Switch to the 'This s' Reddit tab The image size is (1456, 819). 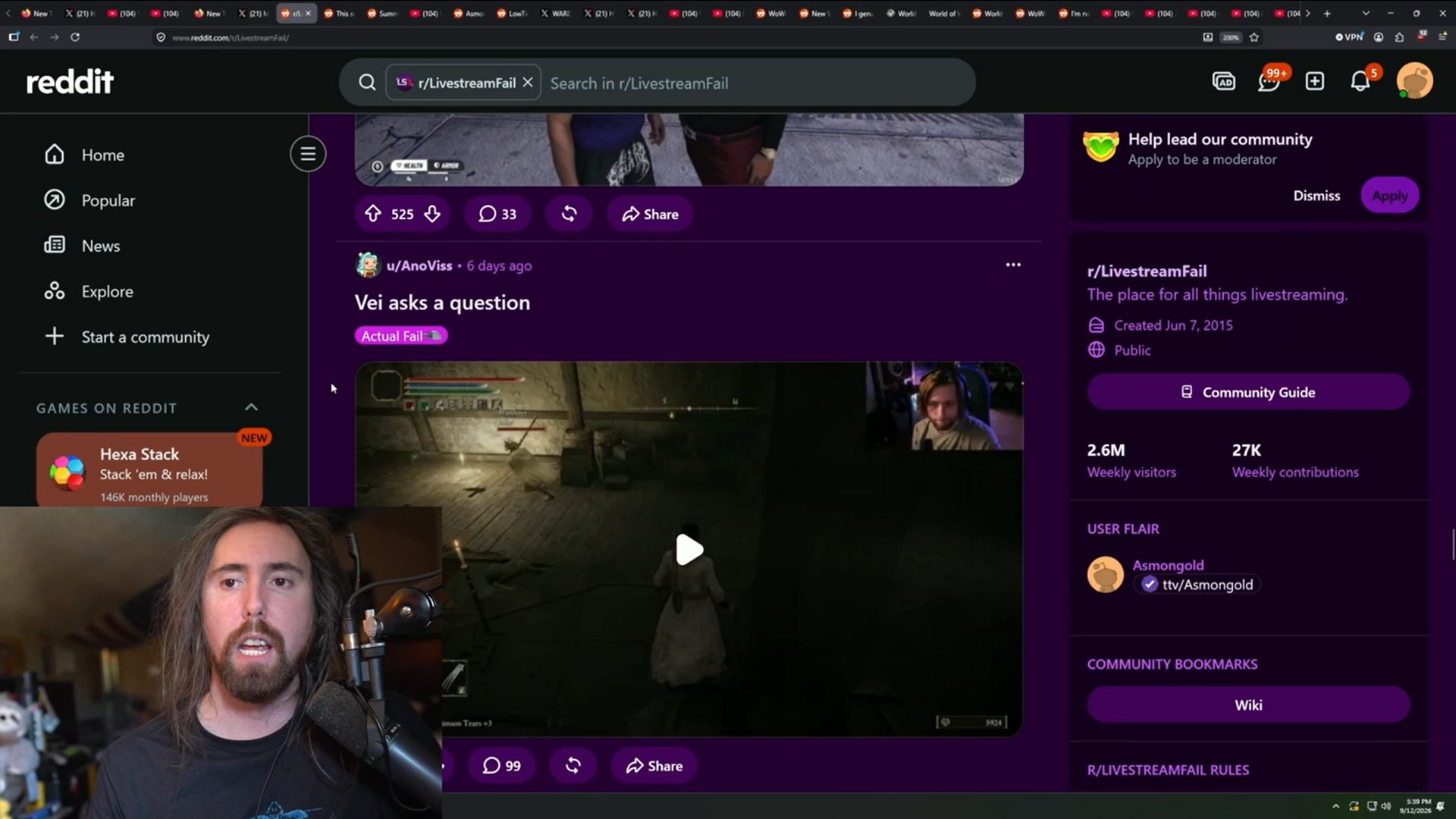(338, 13)
